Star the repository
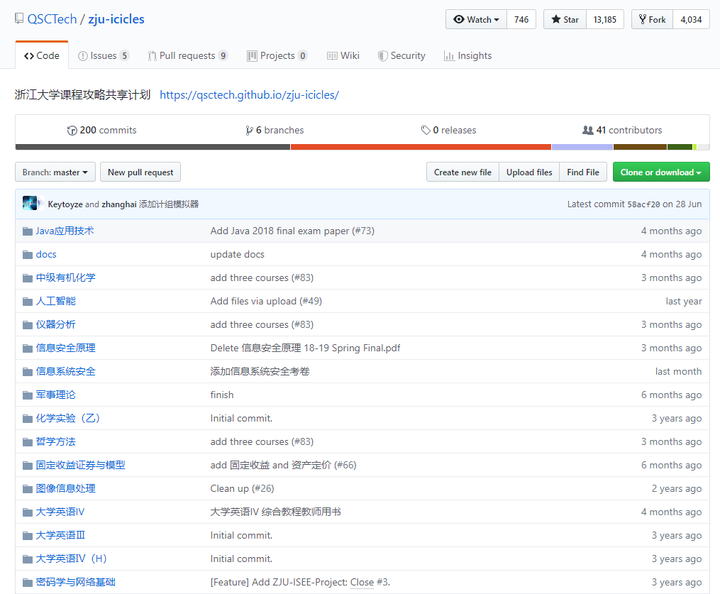 point(565,19)
